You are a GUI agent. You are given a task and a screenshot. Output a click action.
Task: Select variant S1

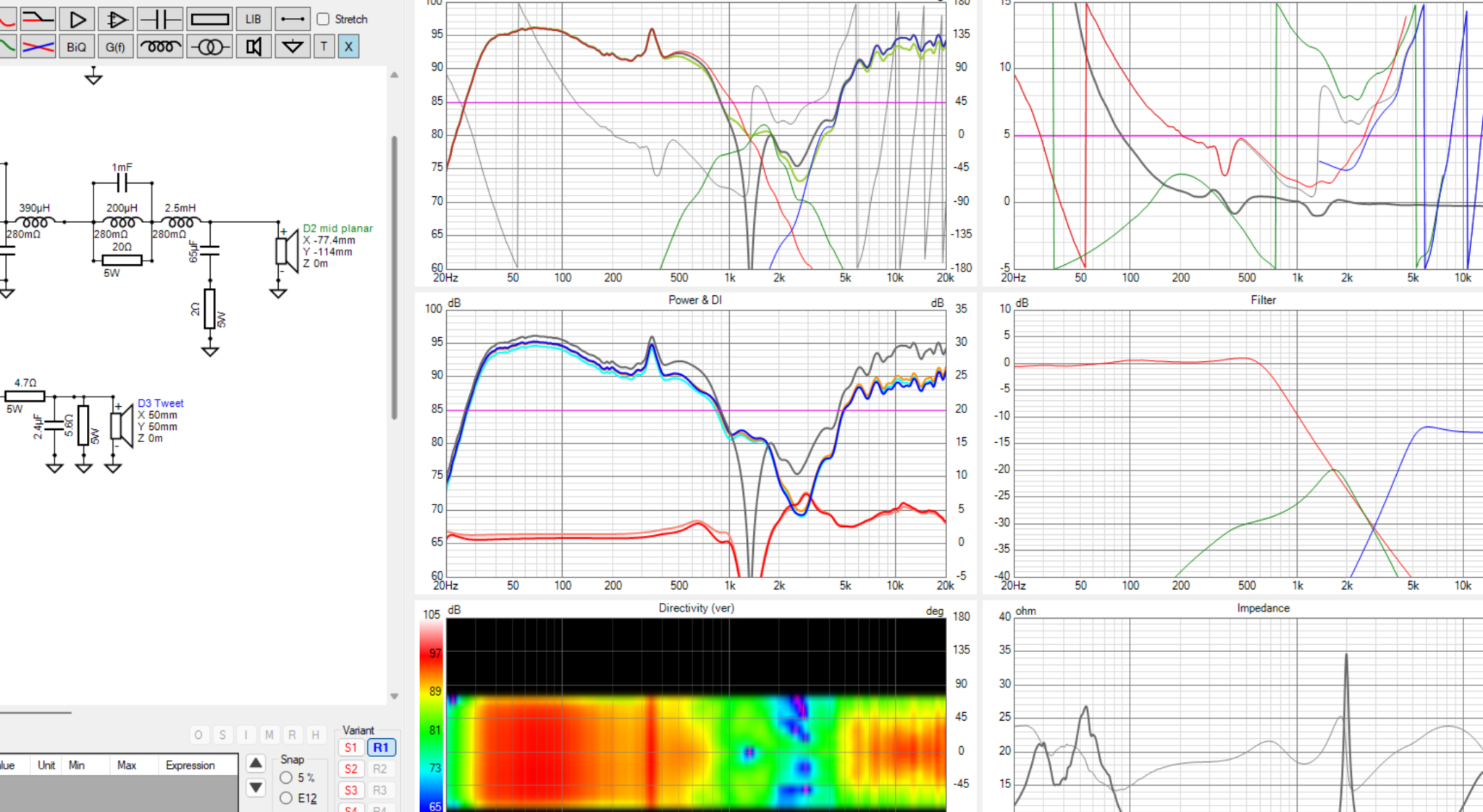(x=351, y=748)
